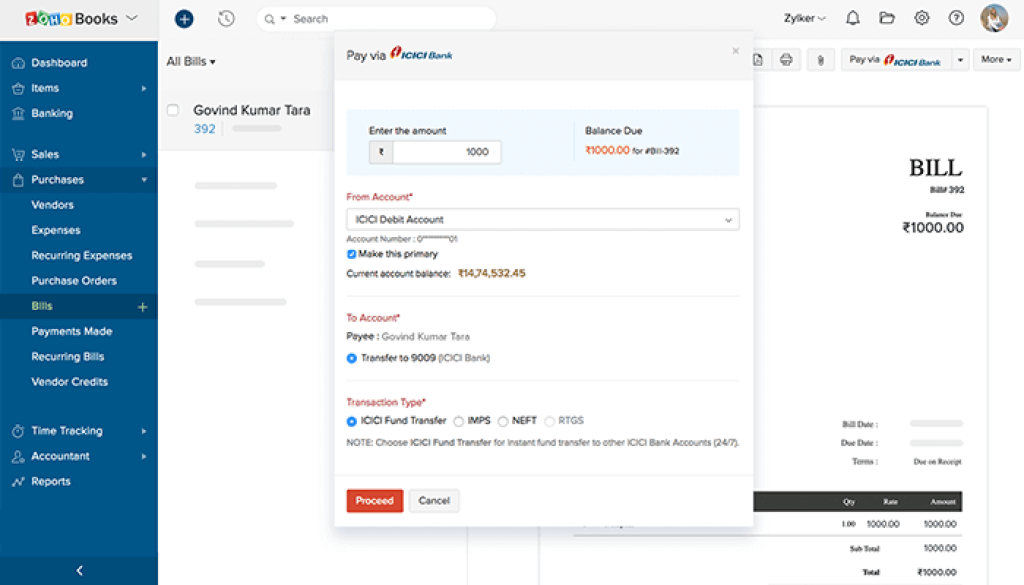Image resolution: width=1024 pixels, height=585 pixels.
Task: Click the attachment paperclip icon
Action: pyautogui.click(x=820, y=60)
